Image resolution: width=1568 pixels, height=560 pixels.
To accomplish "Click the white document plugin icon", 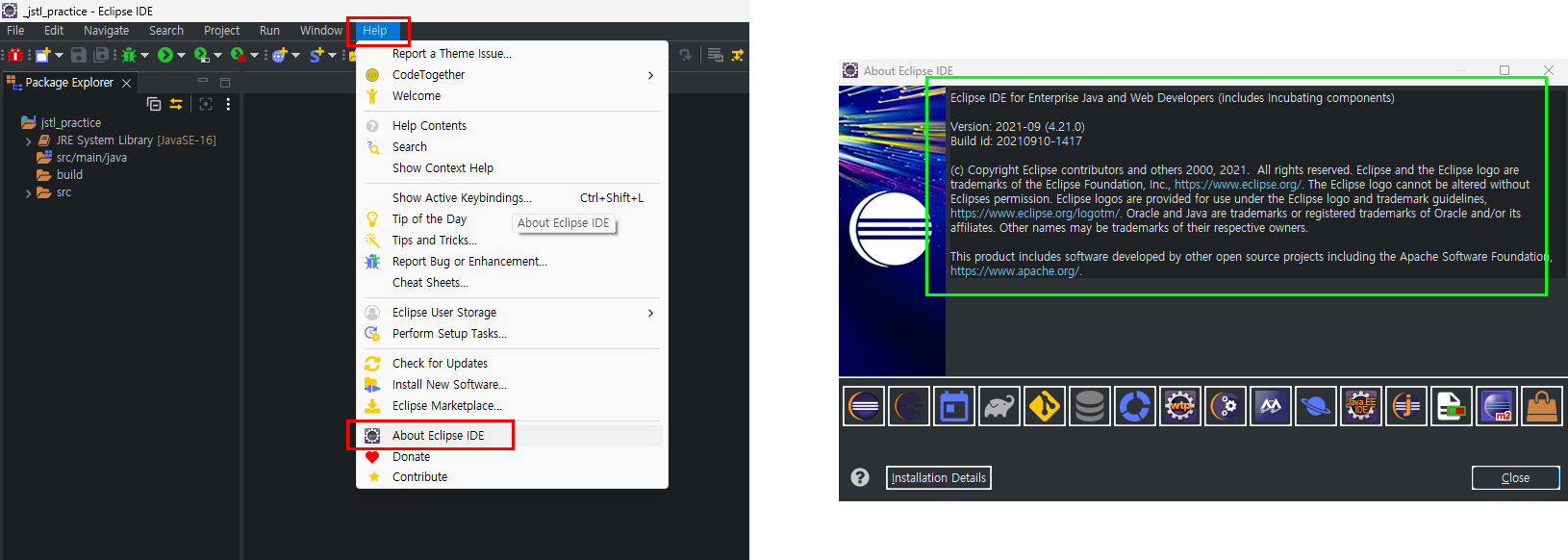I will 1451,406.
